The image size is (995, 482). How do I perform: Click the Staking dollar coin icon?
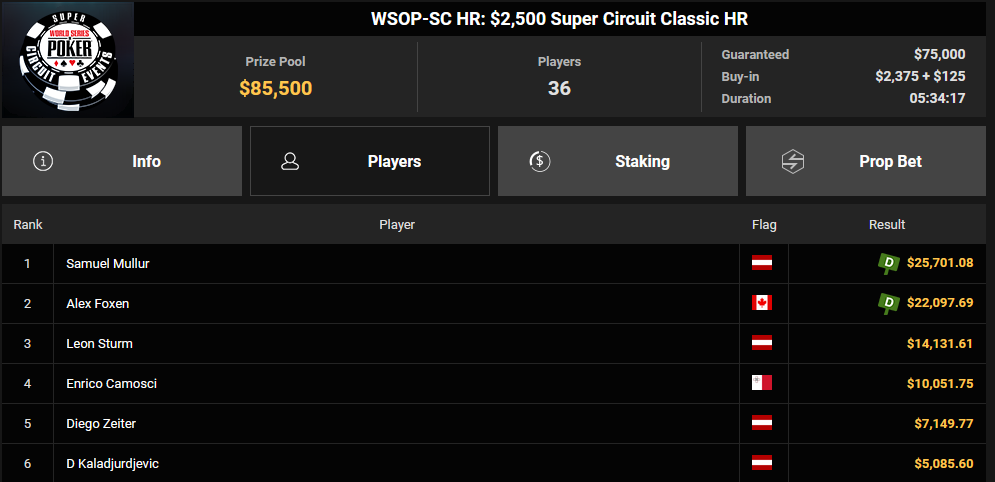pyautogui.click(x=540, y=161)
